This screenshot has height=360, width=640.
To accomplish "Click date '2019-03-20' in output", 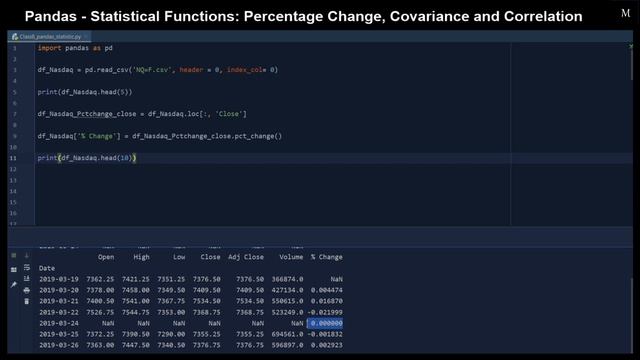I will tap(59, 290).
